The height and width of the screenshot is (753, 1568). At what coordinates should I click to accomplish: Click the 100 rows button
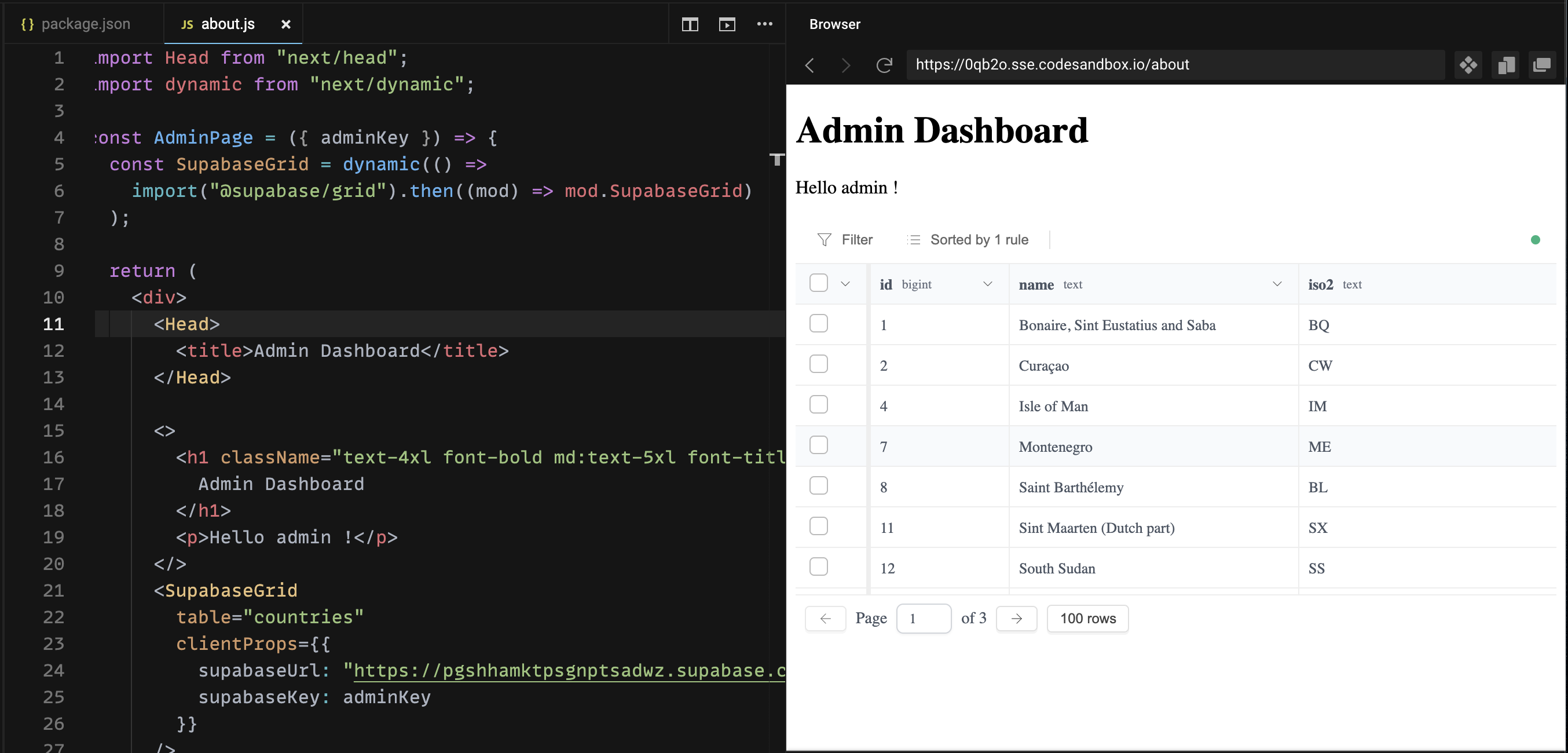click(x=1087, y=618)
